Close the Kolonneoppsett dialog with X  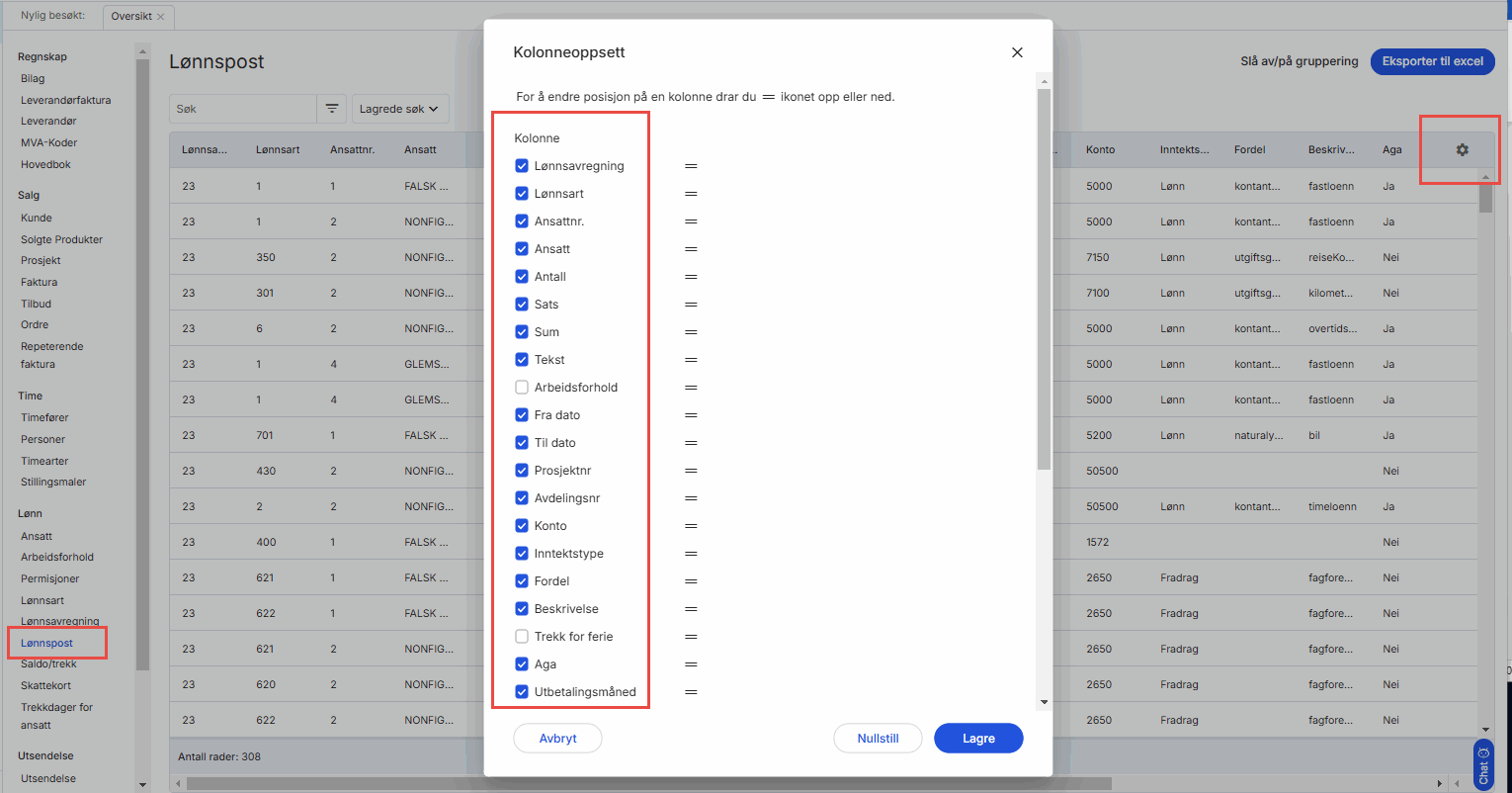(x=1017, y=52)
